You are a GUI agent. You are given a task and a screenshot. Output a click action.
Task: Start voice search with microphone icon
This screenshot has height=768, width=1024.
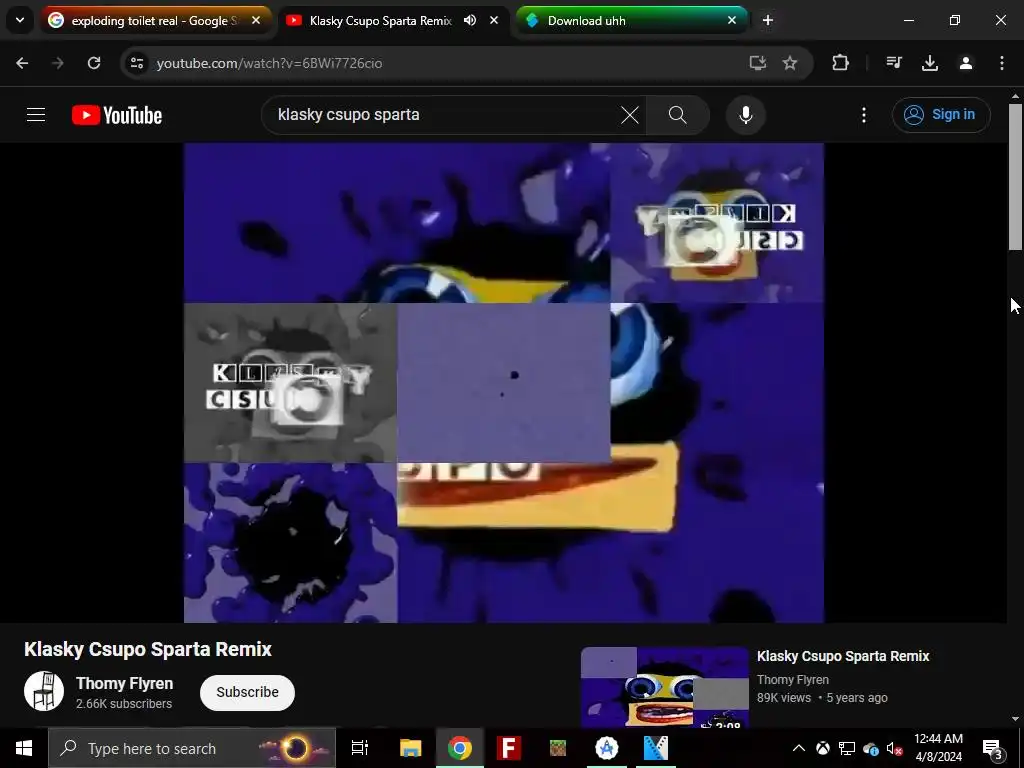pyautogui.click(x=745, y=115)
